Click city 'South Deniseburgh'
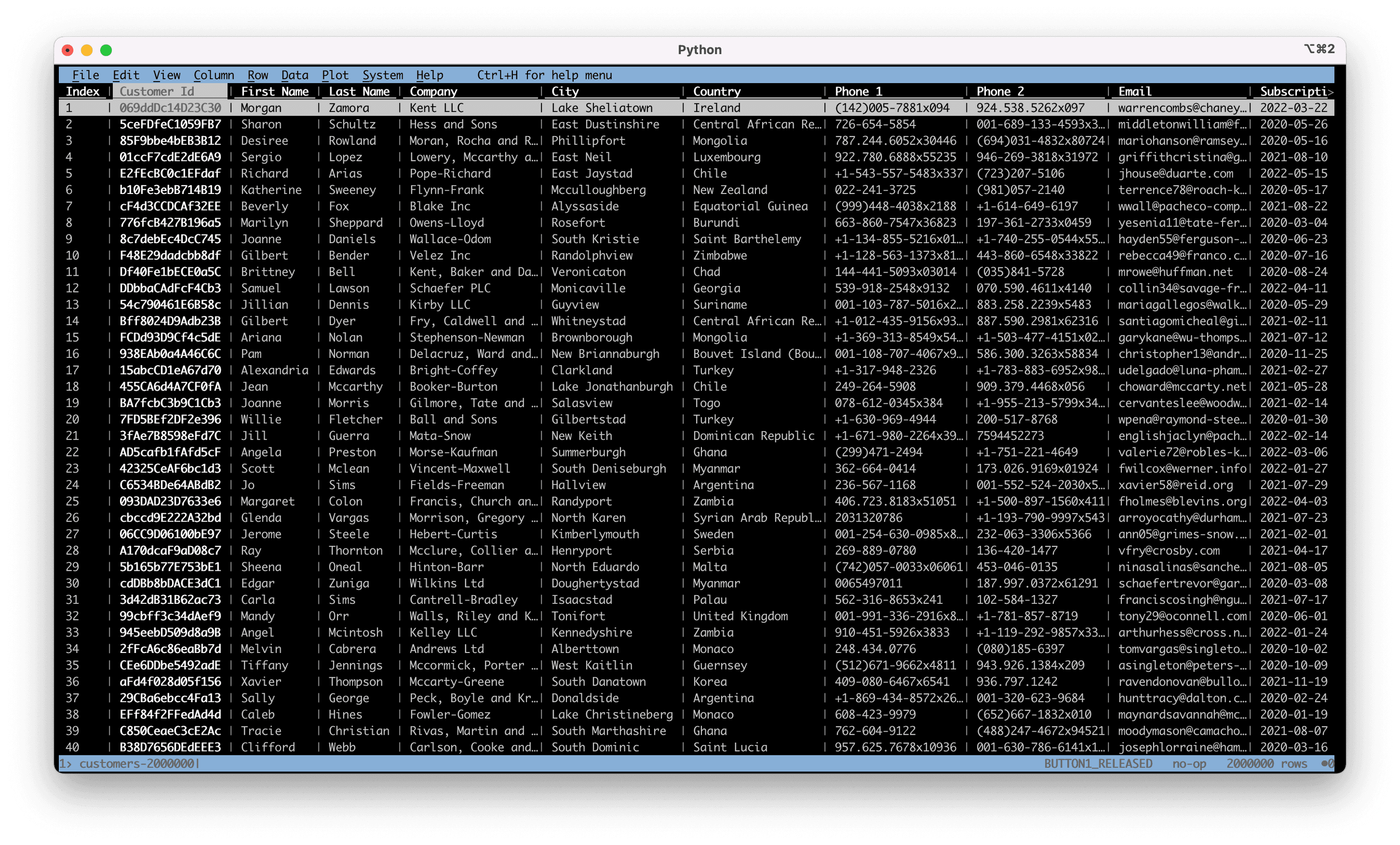This screenshot has width=1400, height=845. point(609,469)
